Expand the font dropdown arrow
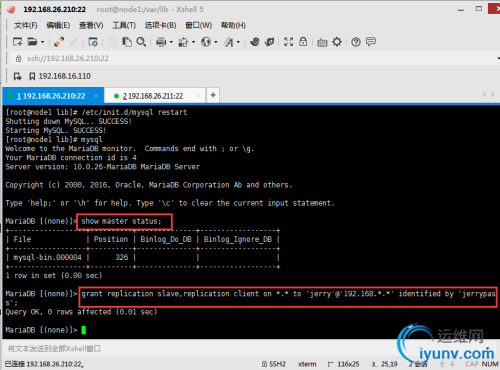Viewport: 500px width, 370px height. 238,42
